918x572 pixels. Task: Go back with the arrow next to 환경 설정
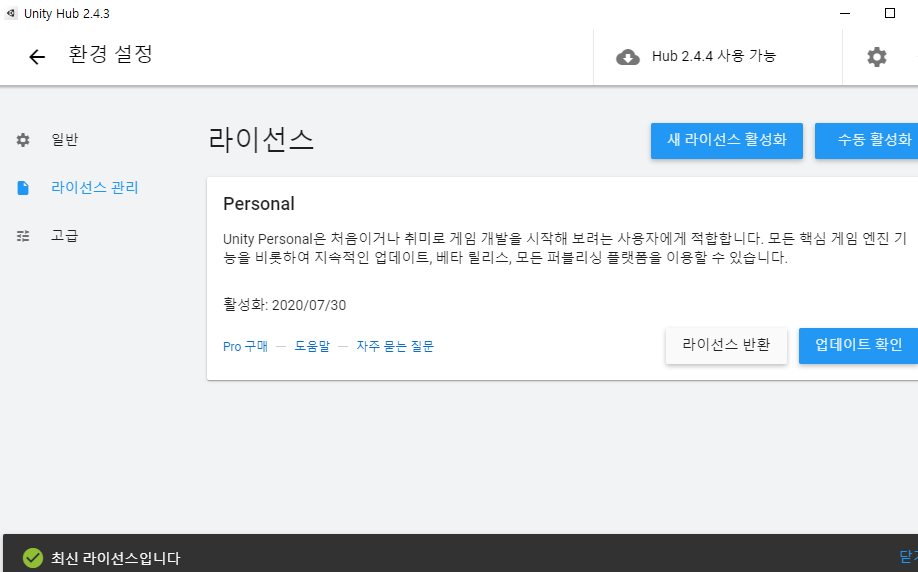click(37, 57)
